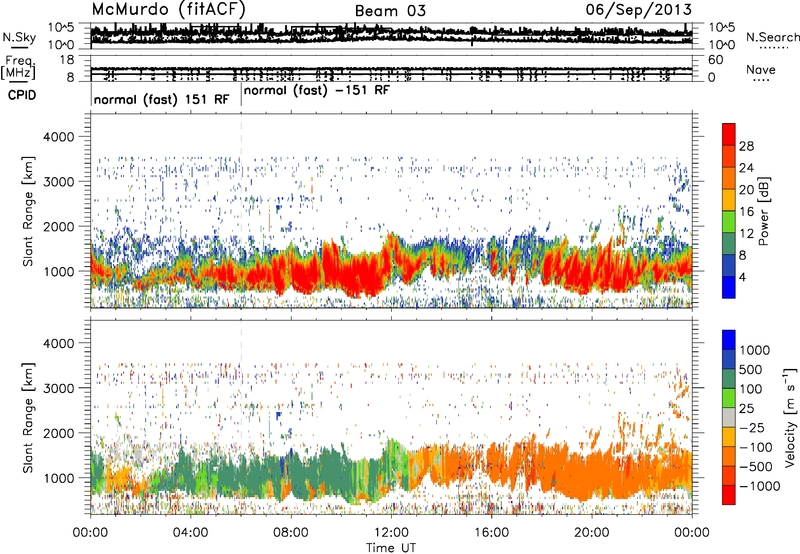This screenshot has height=554, width=800.
Task: Click the 'McMurdo (fitACF)' title text
Action: (169, 9)
